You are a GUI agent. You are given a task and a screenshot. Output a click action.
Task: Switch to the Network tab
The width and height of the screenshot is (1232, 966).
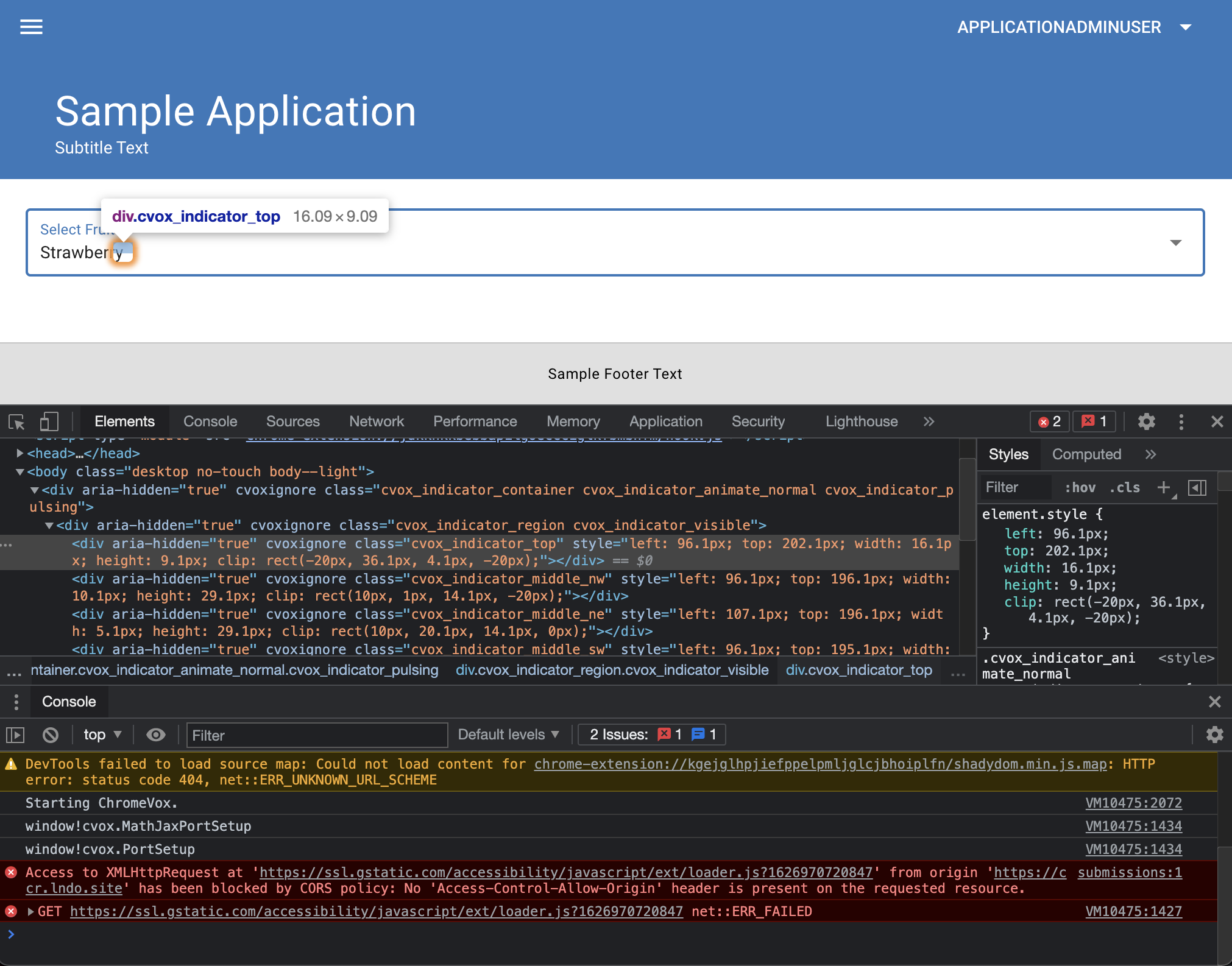376,421
